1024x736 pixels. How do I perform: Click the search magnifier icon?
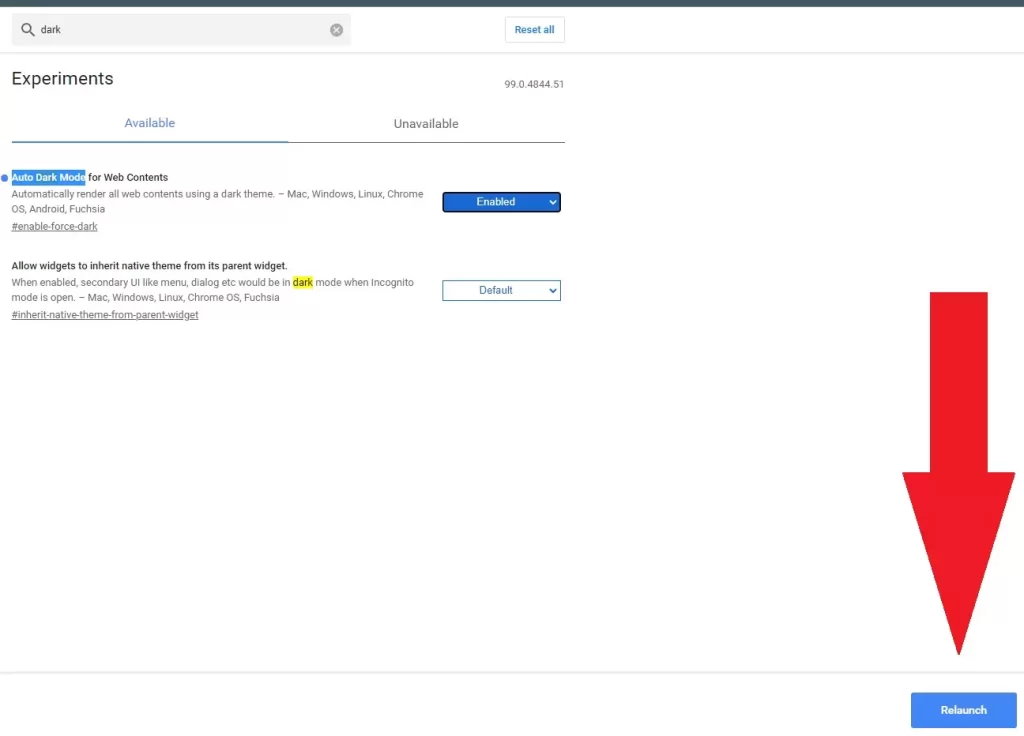pos(27,29)
